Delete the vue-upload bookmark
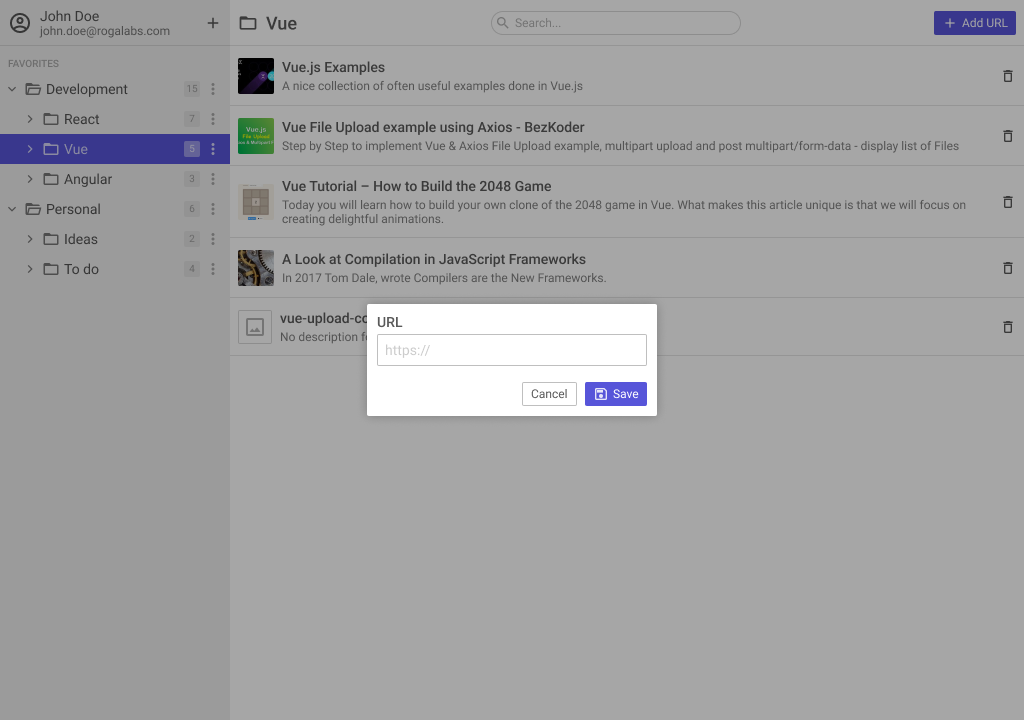This screenshot has width=1024, height=720. click(x=1008, y=327)
